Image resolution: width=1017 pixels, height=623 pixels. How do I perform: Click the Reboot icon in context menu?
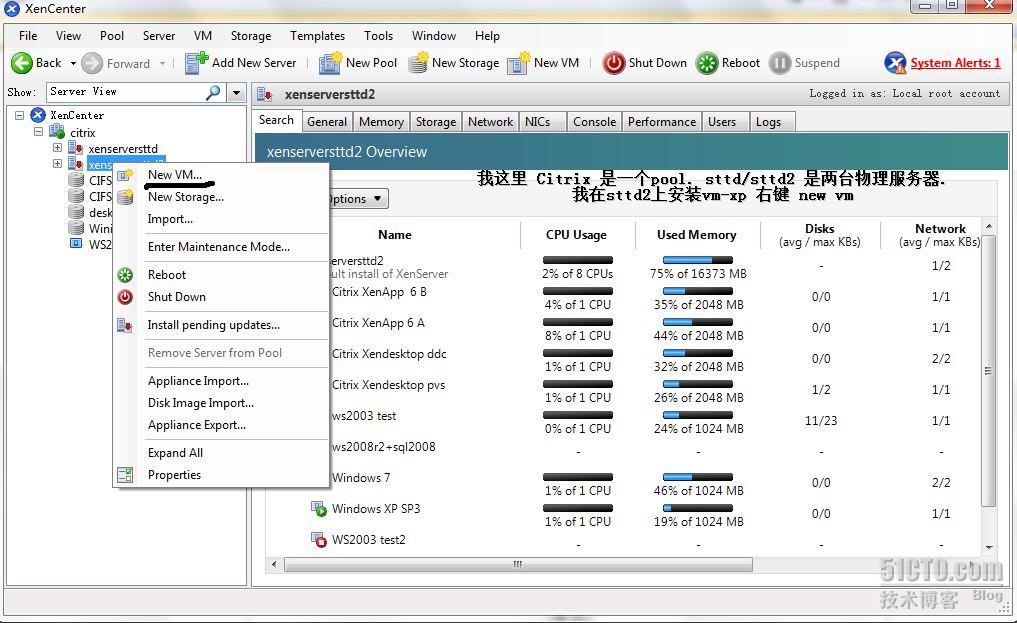[125, 275]
